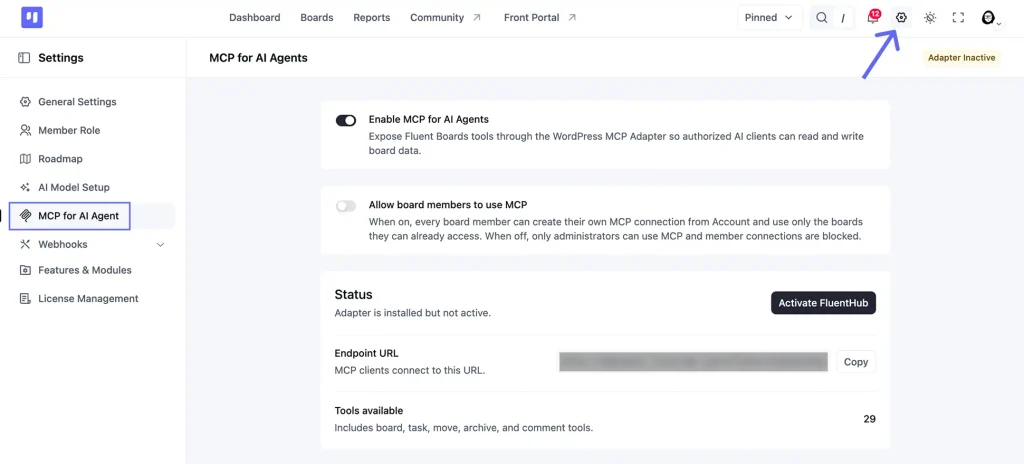This screenshot has width=1024, height=464.
Task: Click the Adapter Inactive badge
Action: click(x=961, y=58)
